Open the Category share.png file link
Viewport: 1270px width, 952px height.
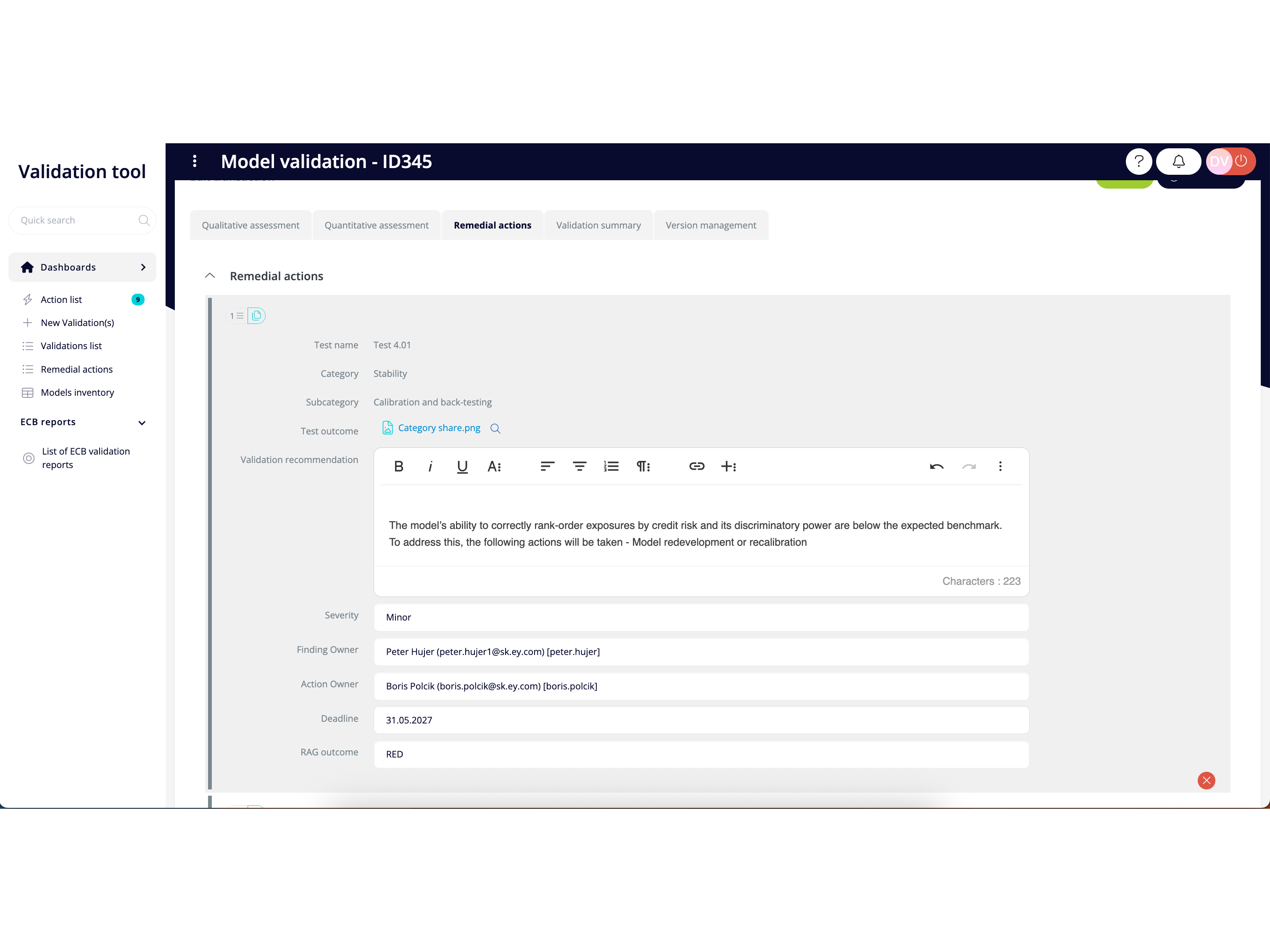pyautogui.click(x=439, y=428)
